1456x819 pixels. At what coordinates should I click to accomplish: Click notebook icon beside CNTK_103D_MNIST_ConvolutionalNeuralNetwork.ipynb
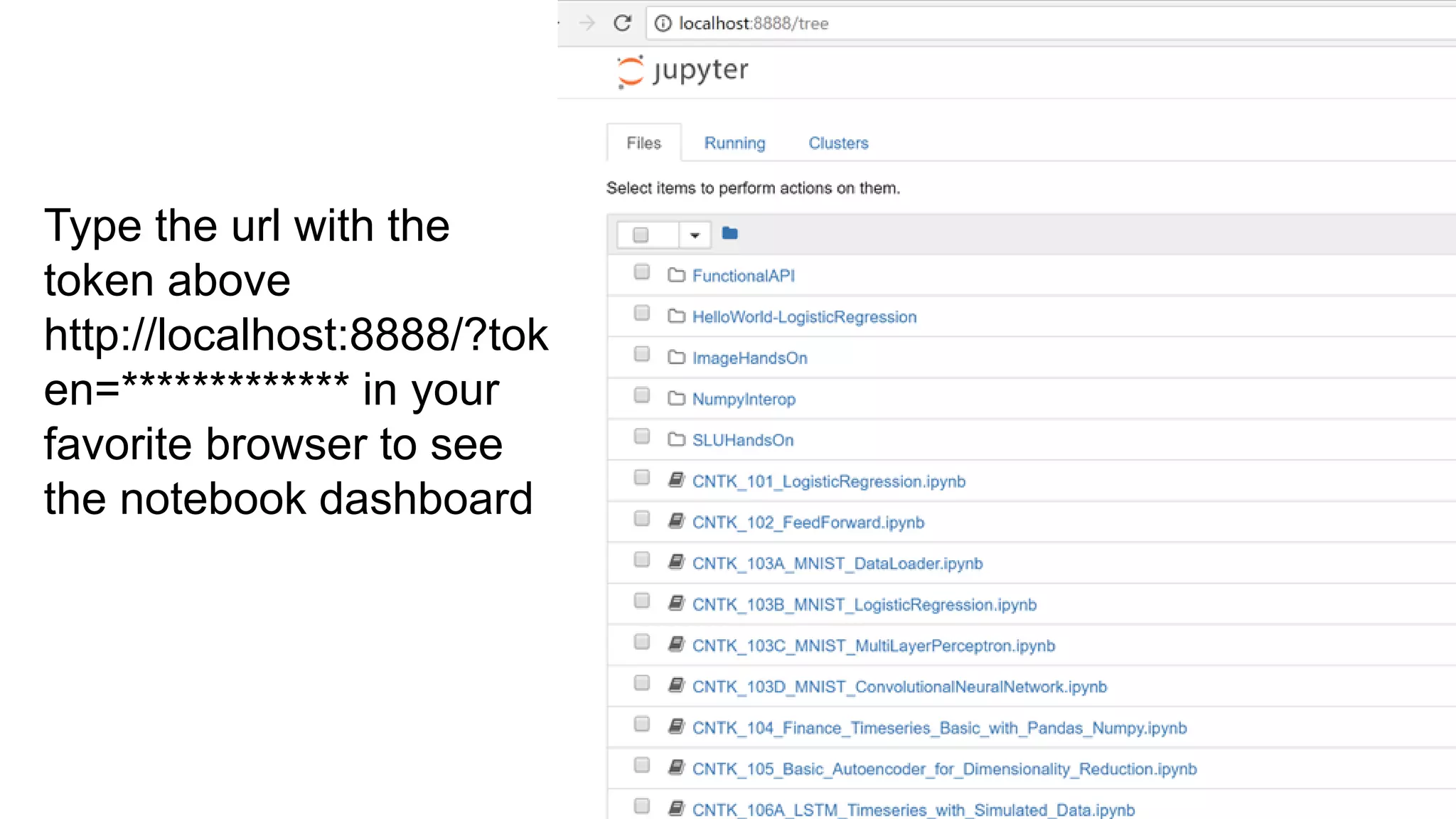[676, 685]
